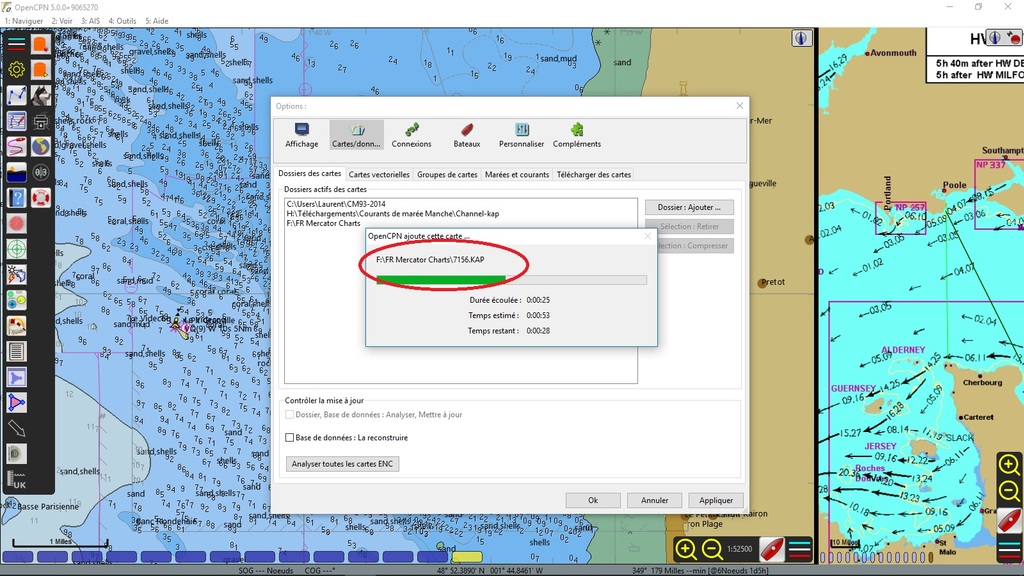
Task: Switch to the Groupes de cartes tab
Action: click(x=447, y=174)
